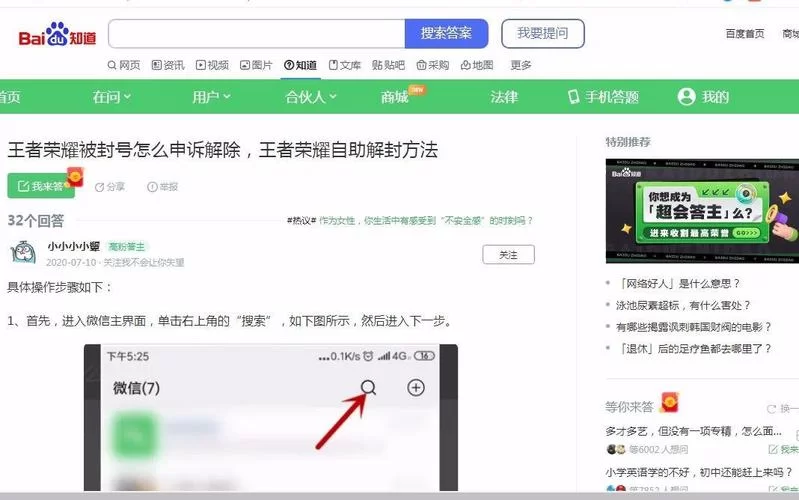
Task: Click the green 我来答 button
Action: [x=41, y=186]
